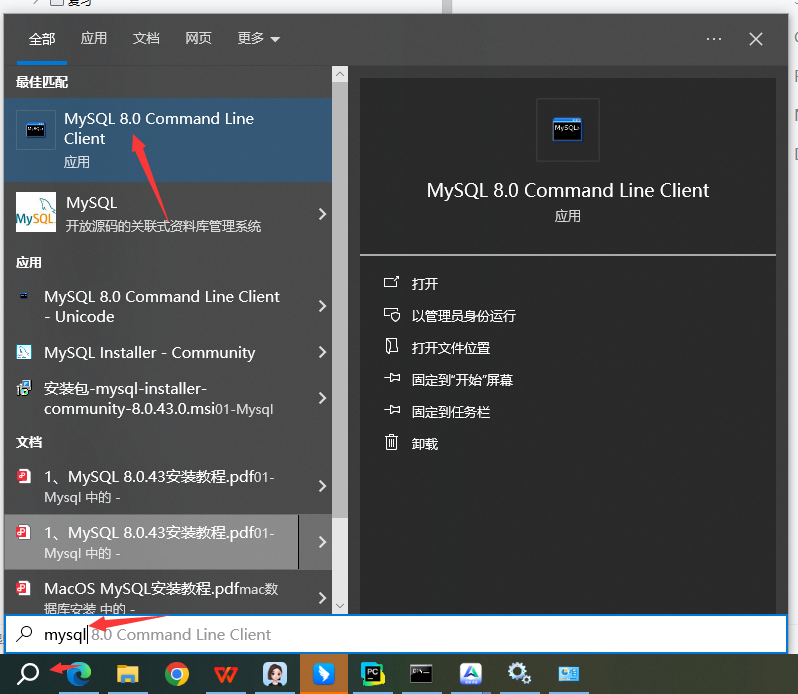798x694 pixels.
Task: Switch to the 网页 tab
Action: [198, 38]
